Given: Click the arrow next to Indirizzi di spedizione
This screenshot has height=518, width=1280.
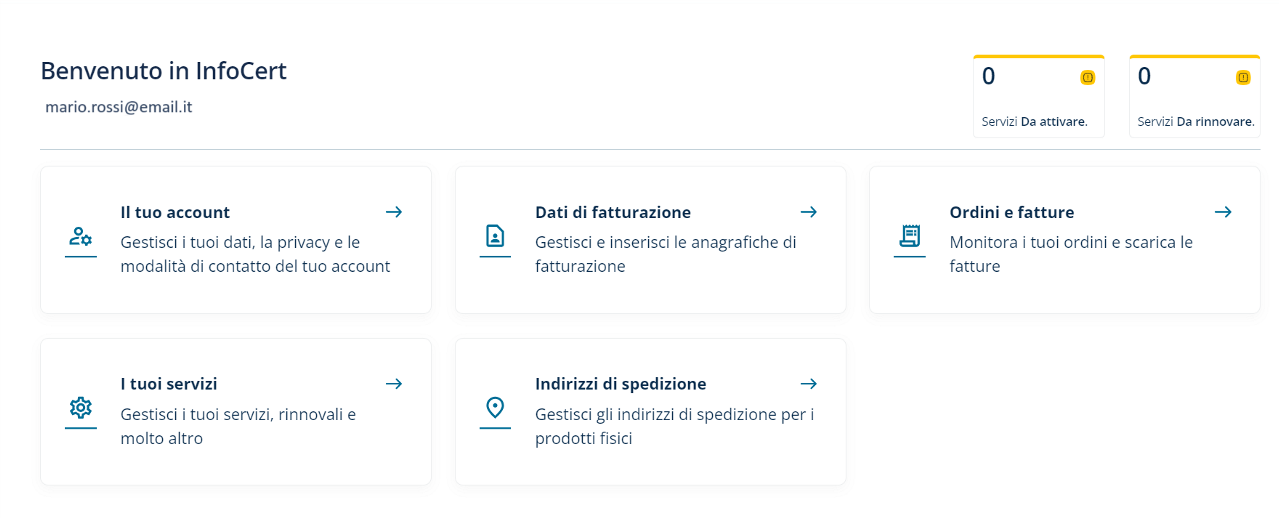Looking at the screenshot, I should click(809, 383).
